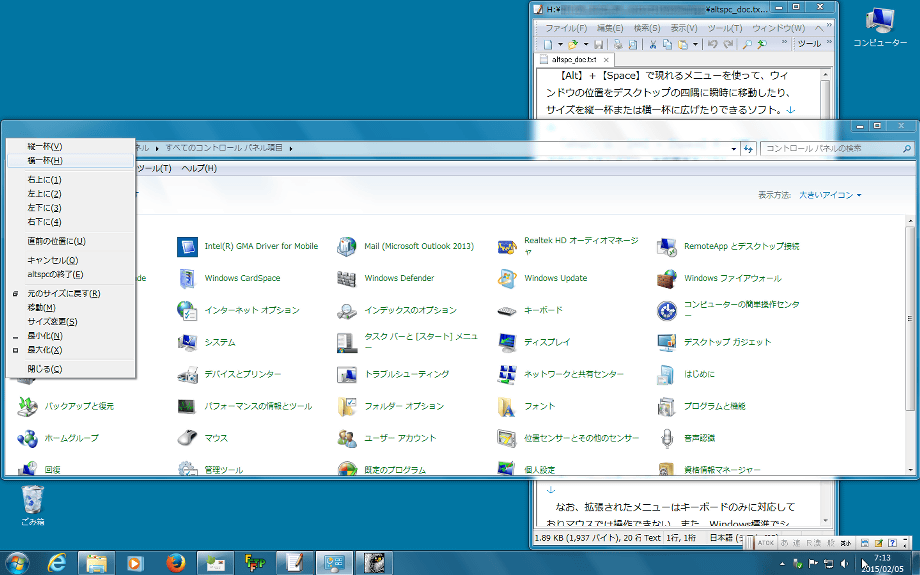Click taskbar clock showing 7:13
The height and width of the screenshot is (575, 920).
(x=882, y=563)
